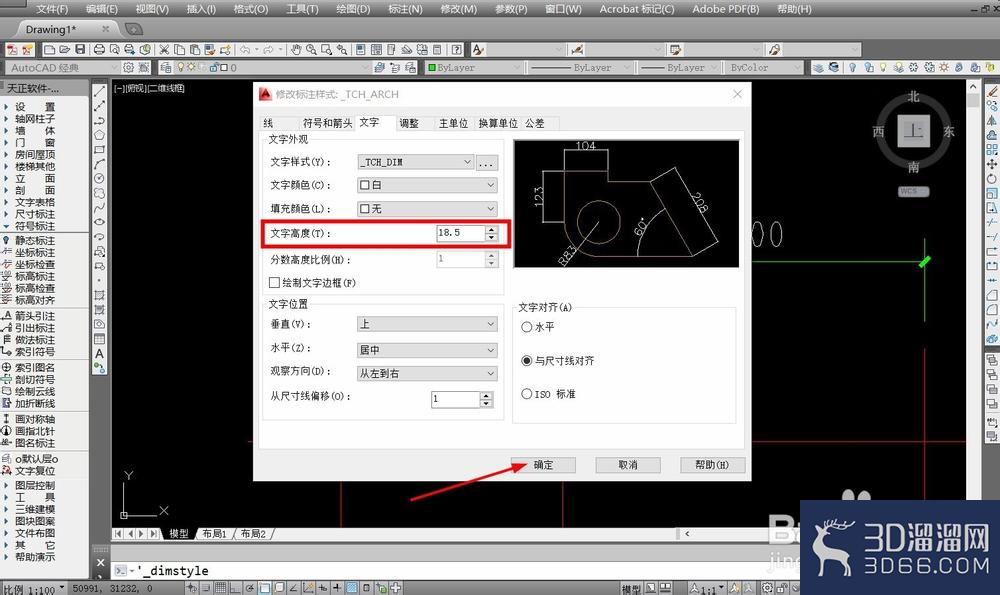Click the Drawing1* document tab

[51, 29]
